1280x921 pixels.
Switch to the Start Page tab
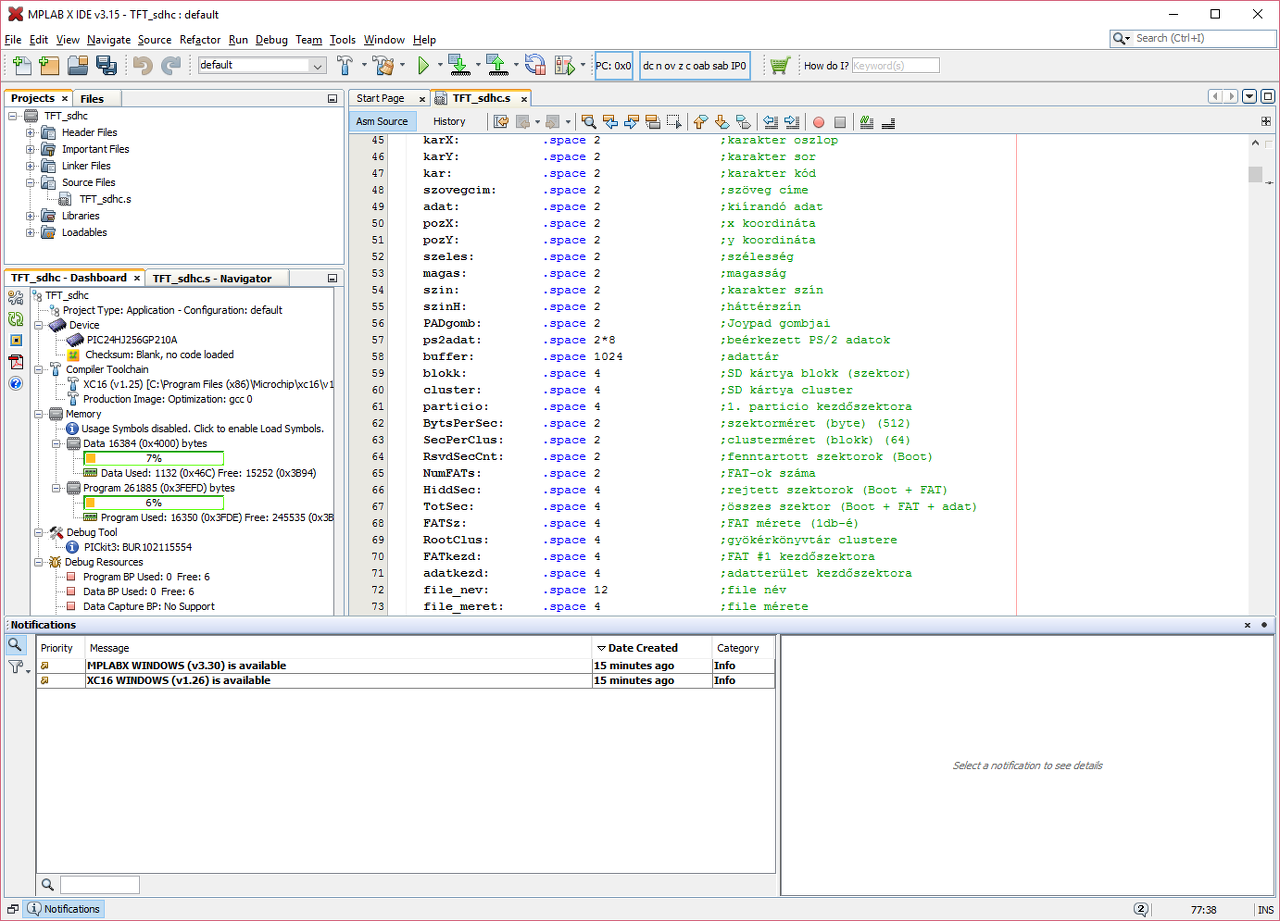(x=380, y=98)
